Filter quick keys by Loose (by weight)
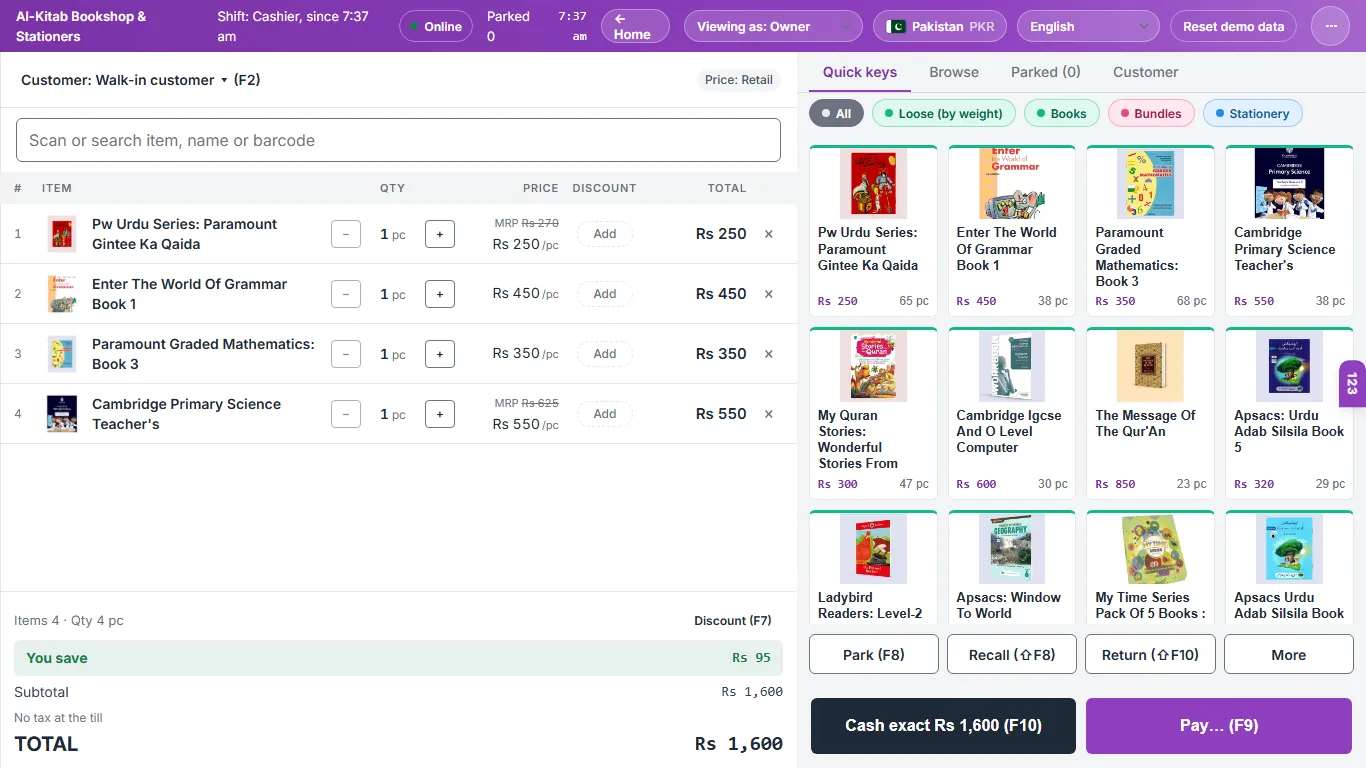Screen dimensions: 1366x768 944,113
